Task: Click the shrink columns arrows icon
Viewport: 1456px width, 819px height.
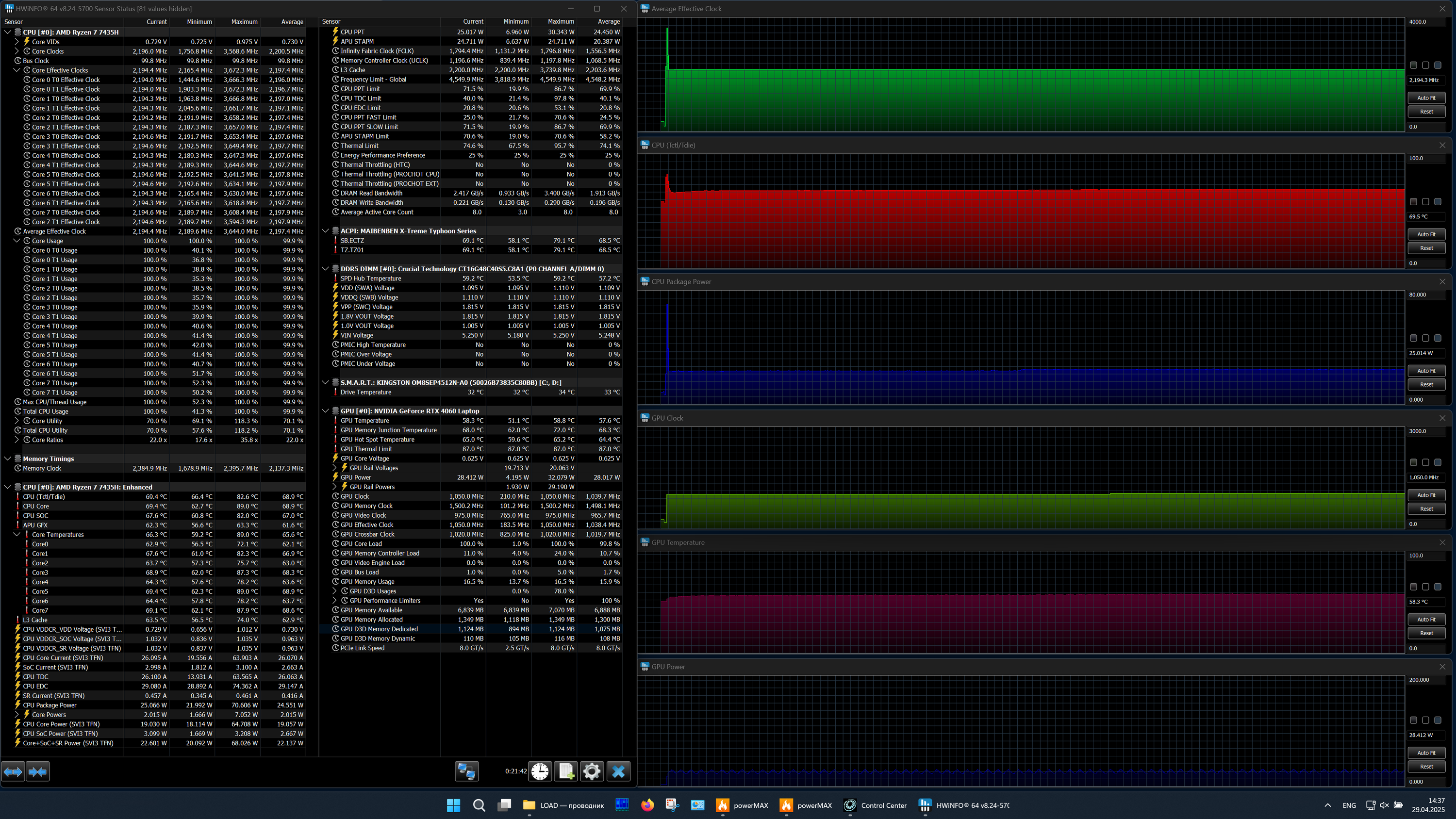Action: click(x=37, y=771)
